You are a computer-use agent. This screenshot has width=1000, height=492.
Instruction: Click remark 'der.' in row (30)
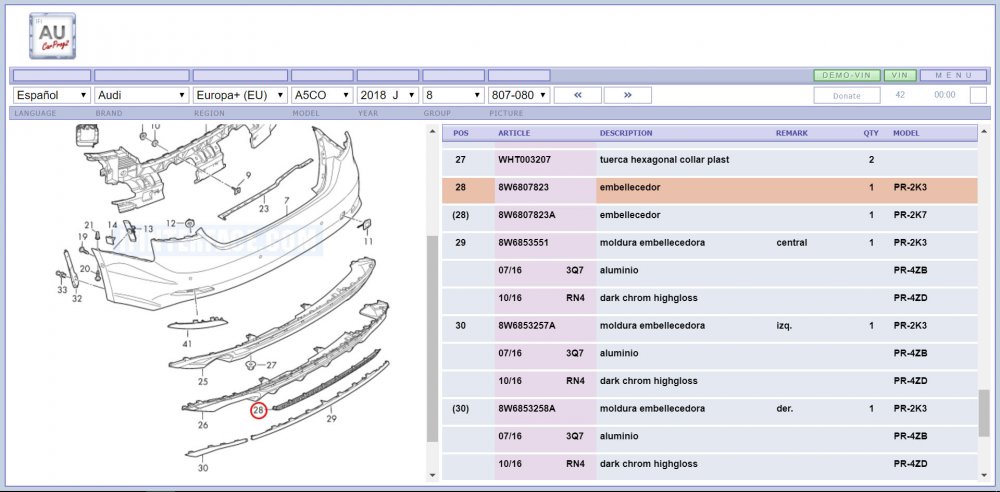click(x=785, y=408)
